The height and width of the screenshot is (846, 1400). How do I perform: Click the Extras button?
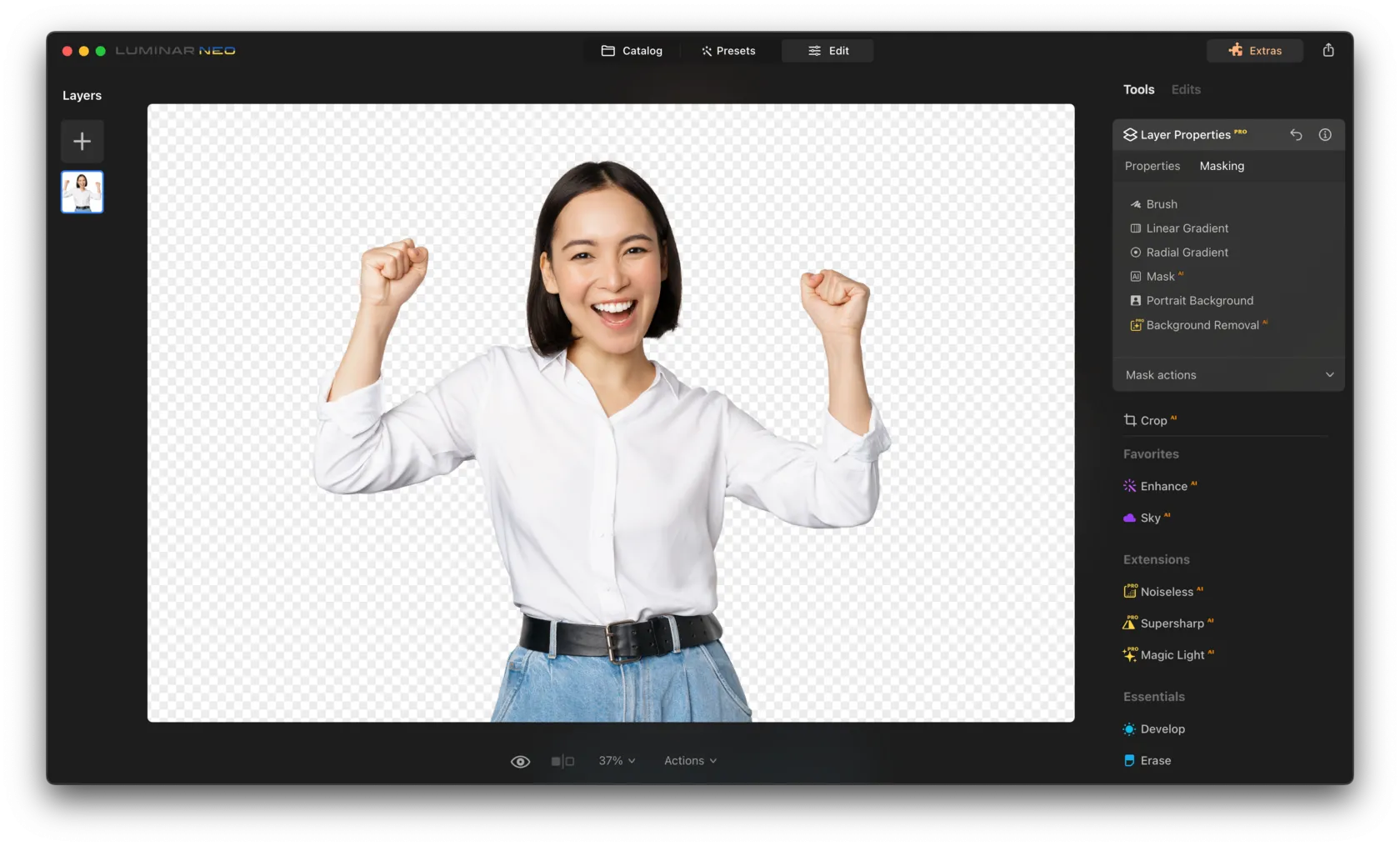pyautogui.click(x=1254, y=51)
